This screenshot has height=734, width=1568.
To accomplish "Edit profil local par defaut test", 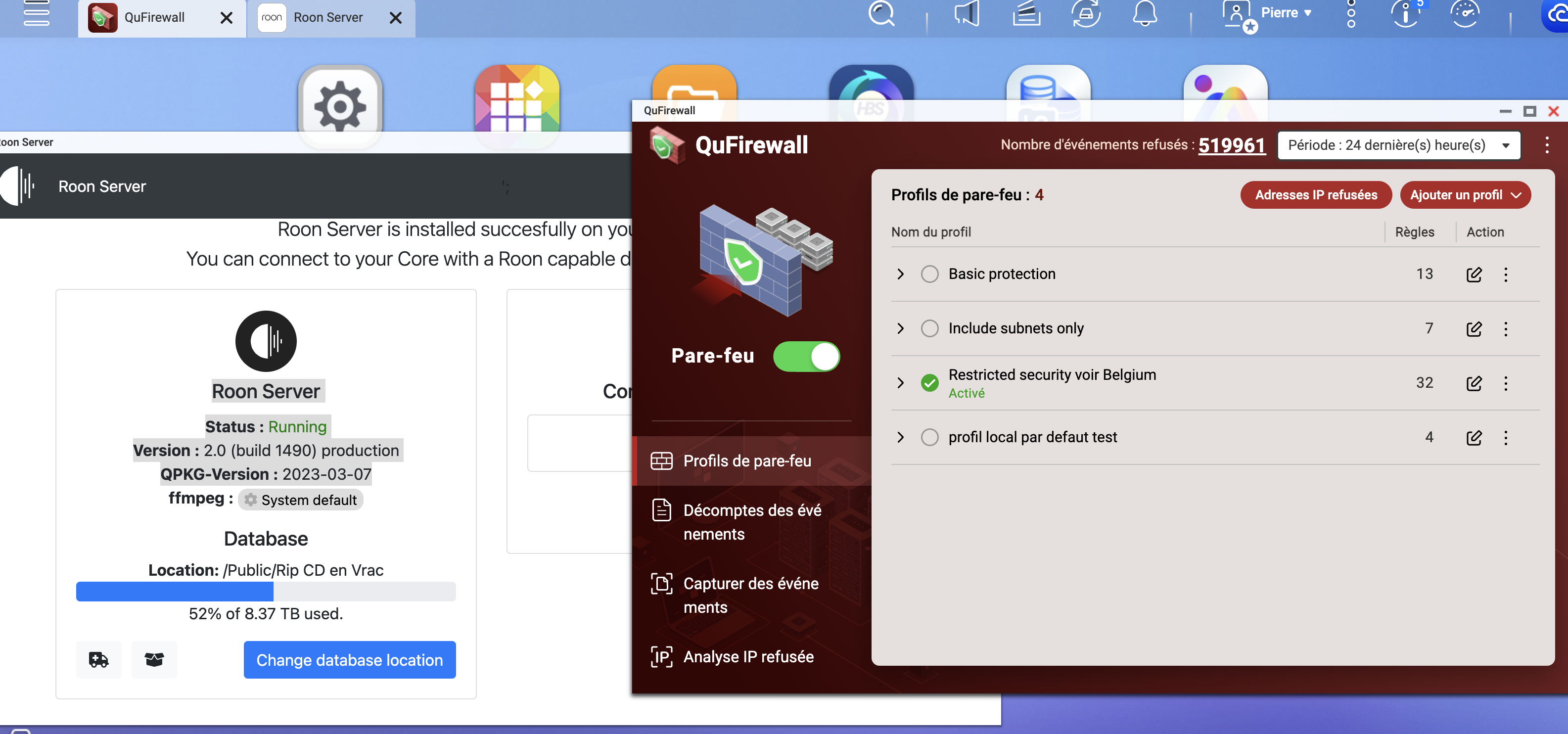I will point(1474,438).
